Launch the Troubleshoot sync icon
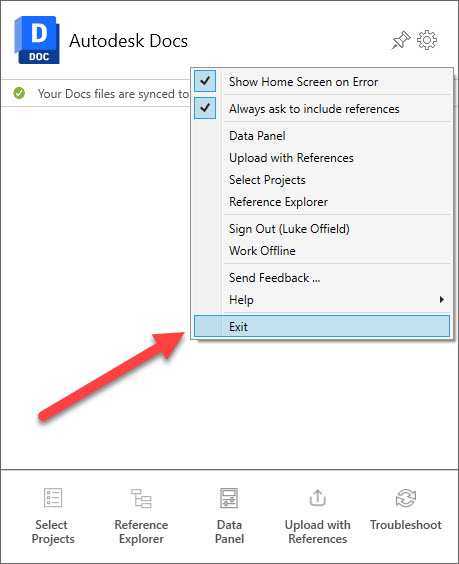459x564 pixels. 406,498
